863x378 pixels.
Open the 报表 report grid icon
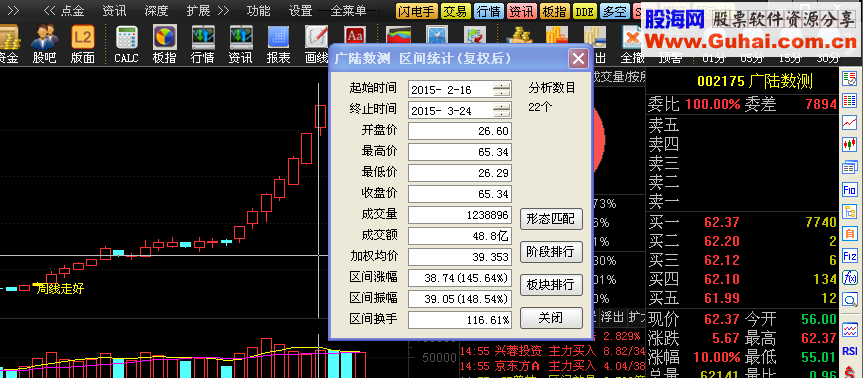click(278, 44)
